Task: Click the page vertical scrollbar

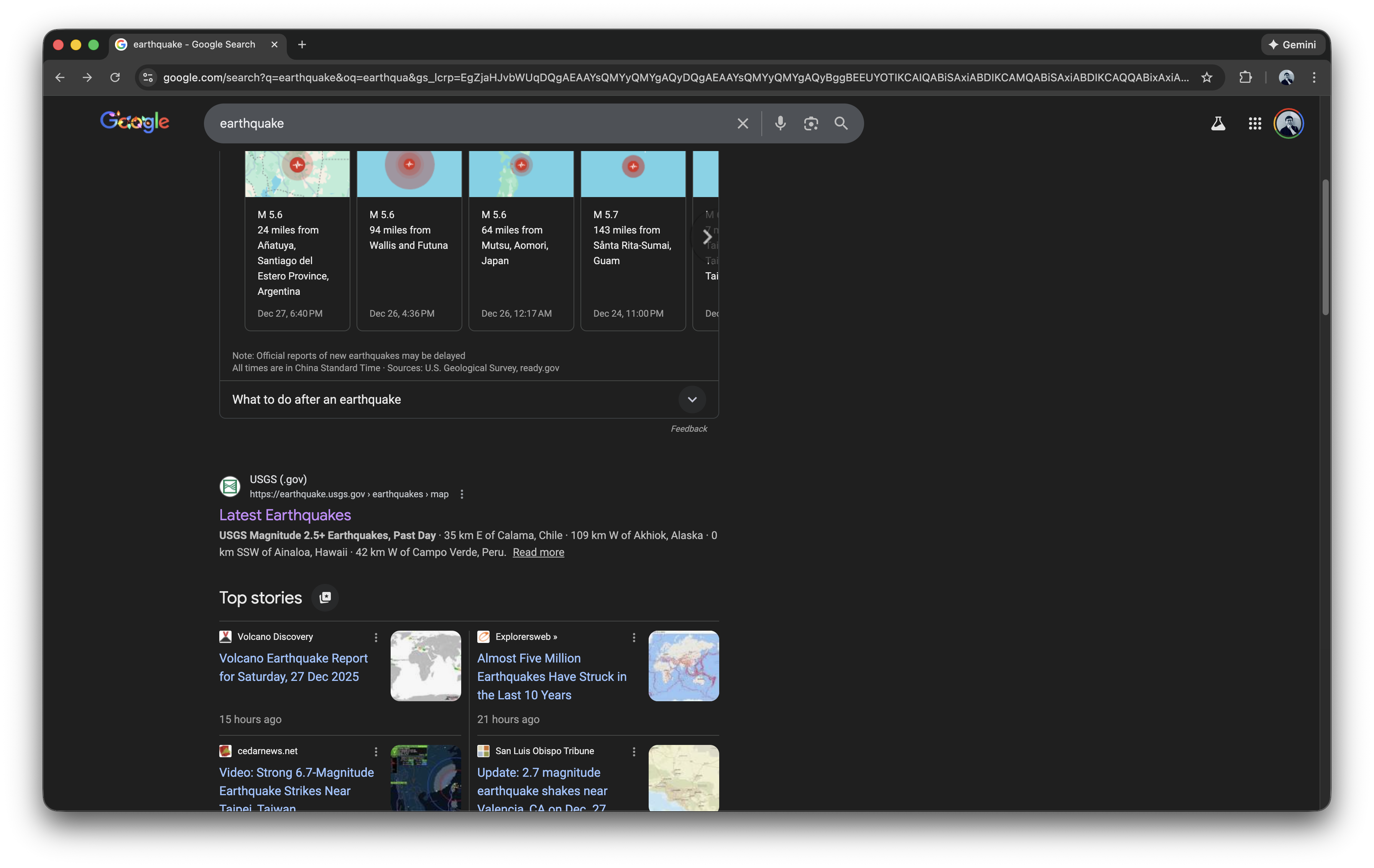Action: (x=1325, y=247)
